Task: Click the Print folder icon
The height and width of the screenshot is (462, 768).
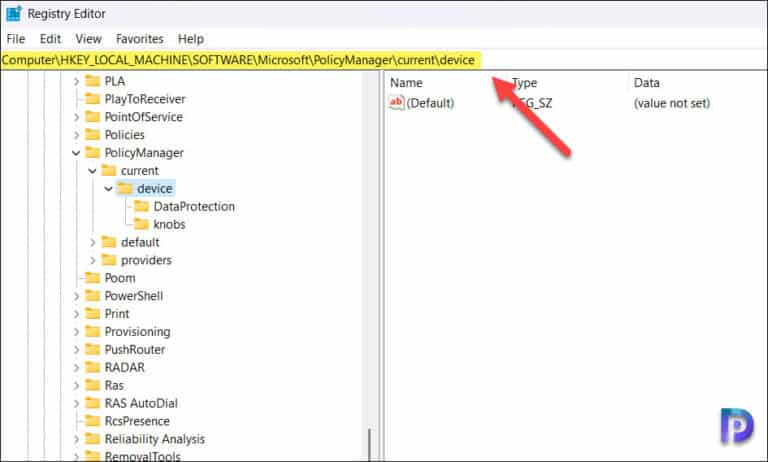Action: 93,314
